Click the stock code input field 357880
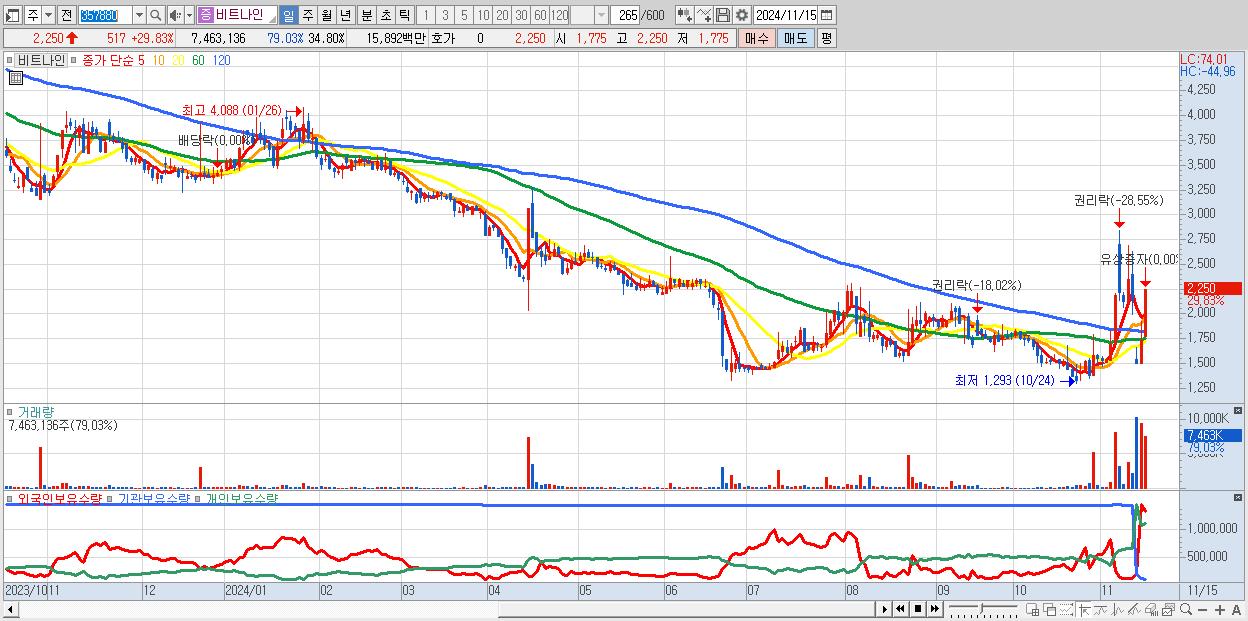This screenshot has height=621, width=1248. click(x=106, y=15)
